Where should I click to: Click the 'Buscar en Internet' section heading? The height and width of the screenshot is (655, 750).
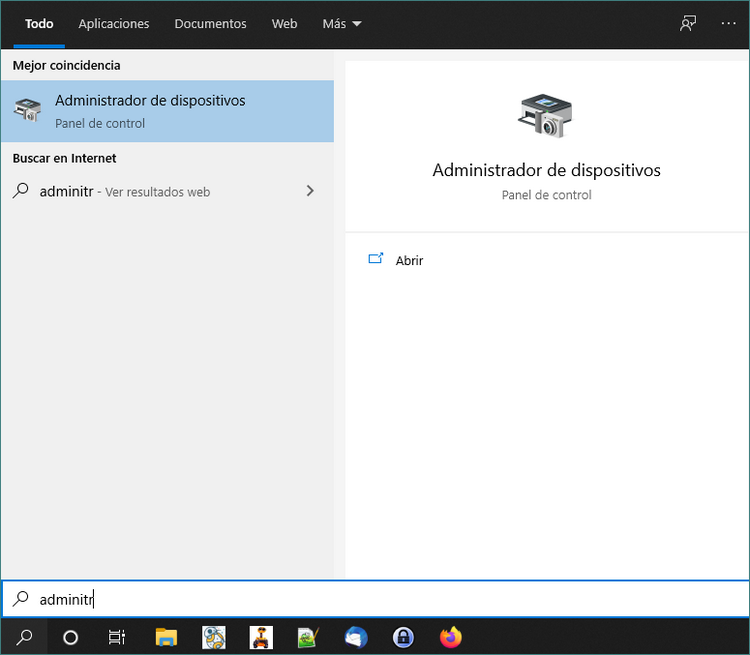(x=65, y=158)
